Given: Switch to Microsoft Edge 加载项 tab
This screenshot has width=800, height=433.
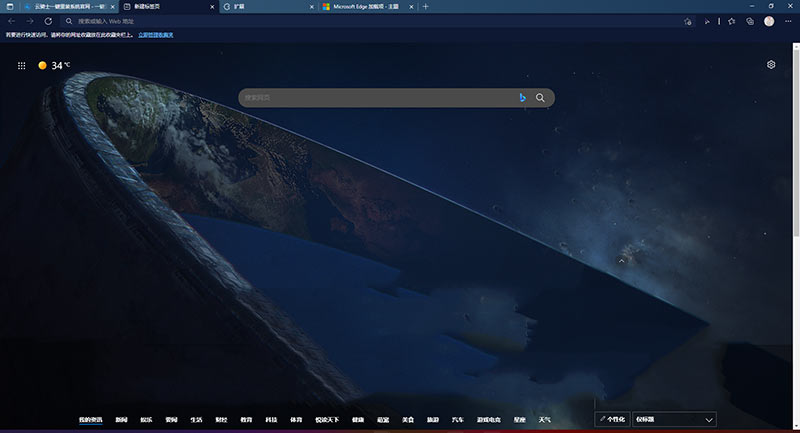Looking at the screenshot, I should tap(367, 7).
